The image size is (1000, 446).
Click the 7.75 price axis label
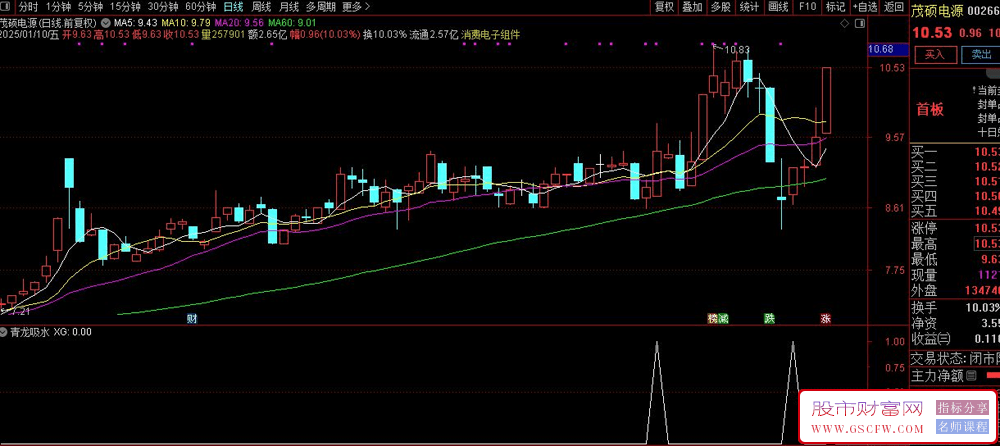tap(897, 271)
